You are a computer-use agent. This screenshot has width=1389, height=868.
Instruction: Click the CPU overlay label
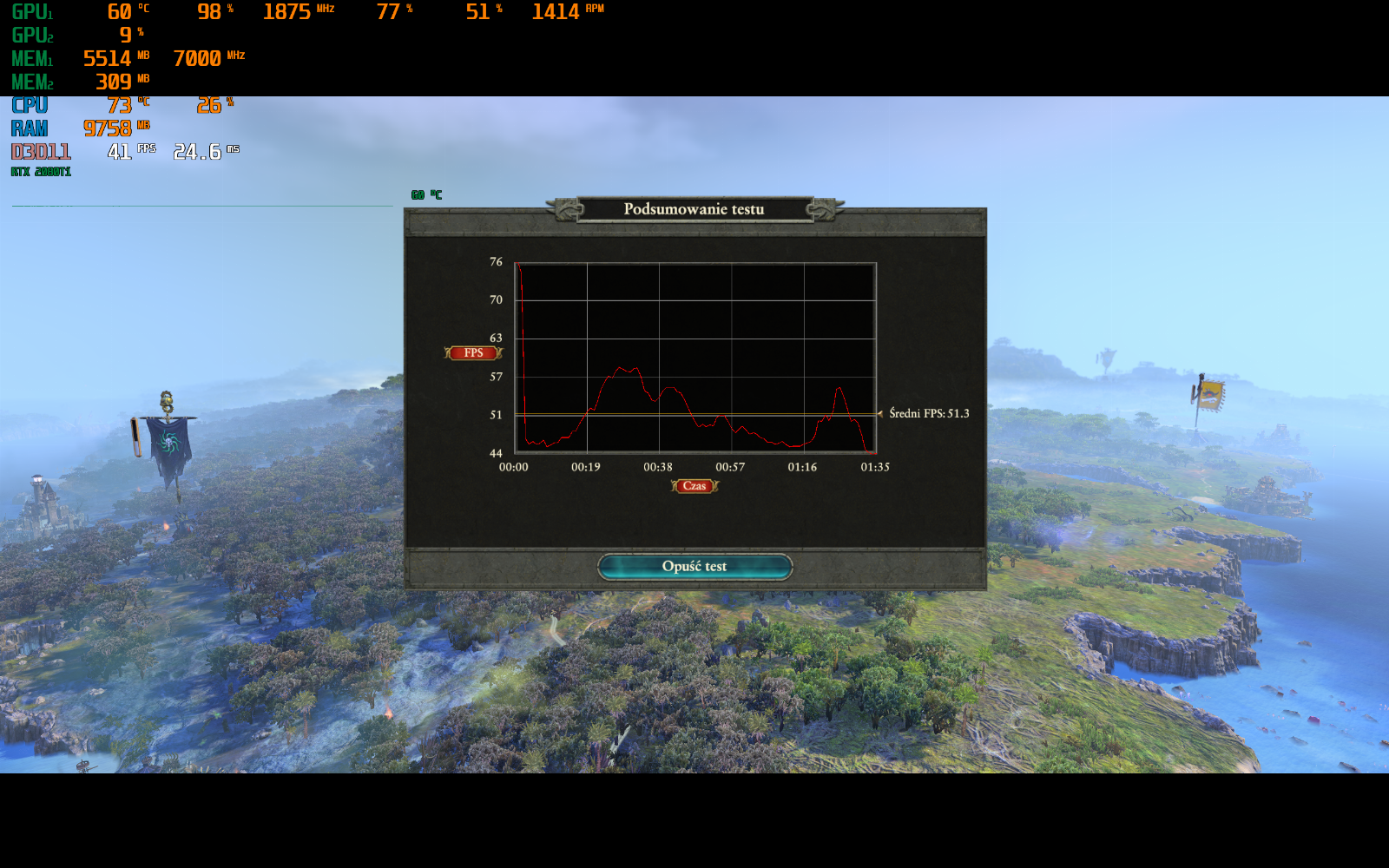(30, 105)
